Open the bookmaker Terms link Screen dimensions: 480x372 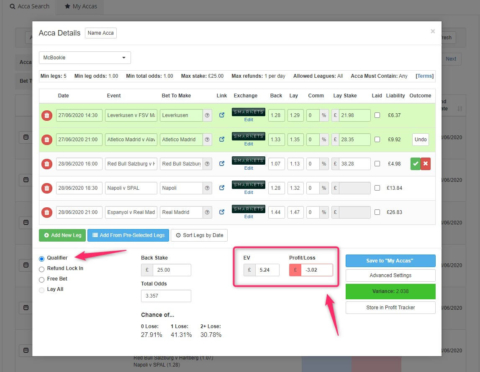click(x=425, y=76)
